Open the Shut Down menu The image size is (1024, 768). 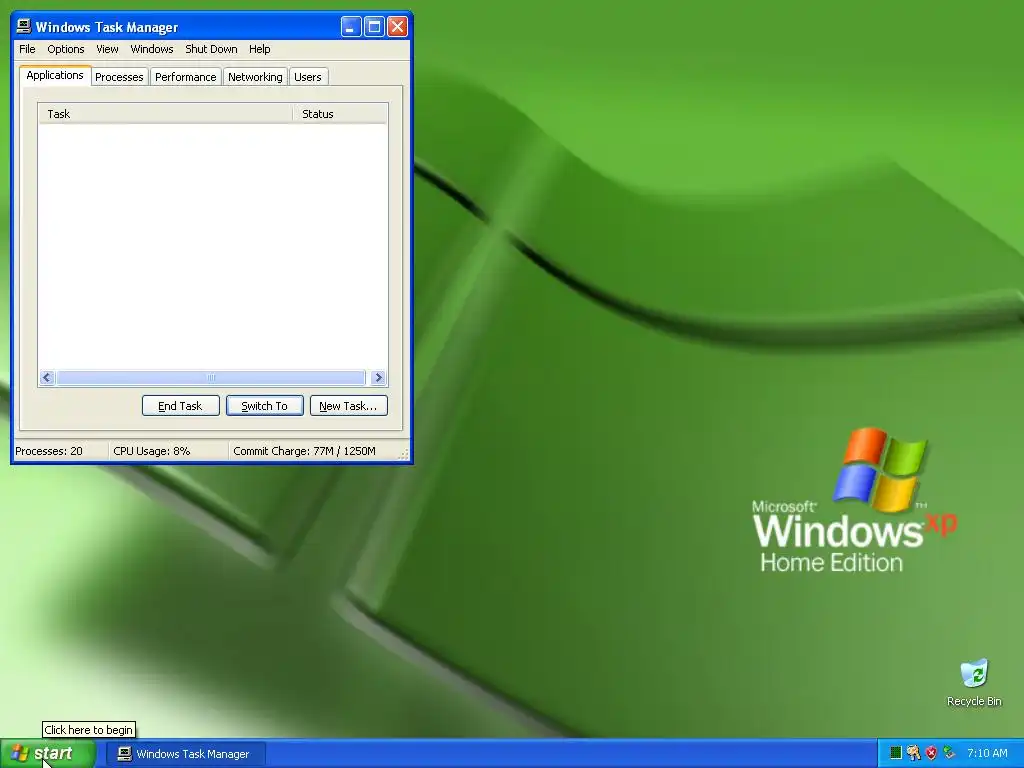(211, 49)
